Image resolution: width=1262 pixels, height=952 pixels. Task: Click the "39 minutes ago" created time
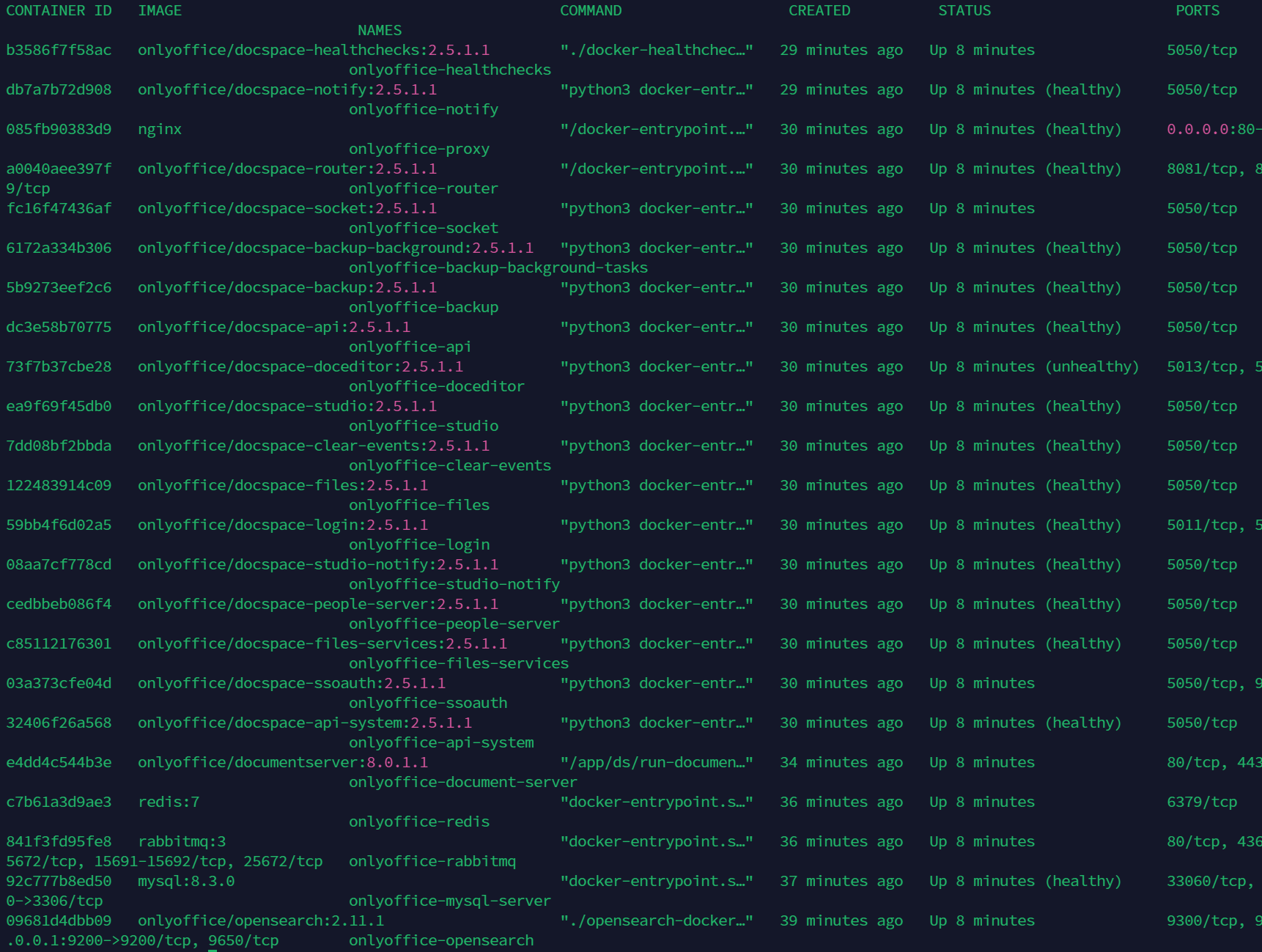coord(841,920)
